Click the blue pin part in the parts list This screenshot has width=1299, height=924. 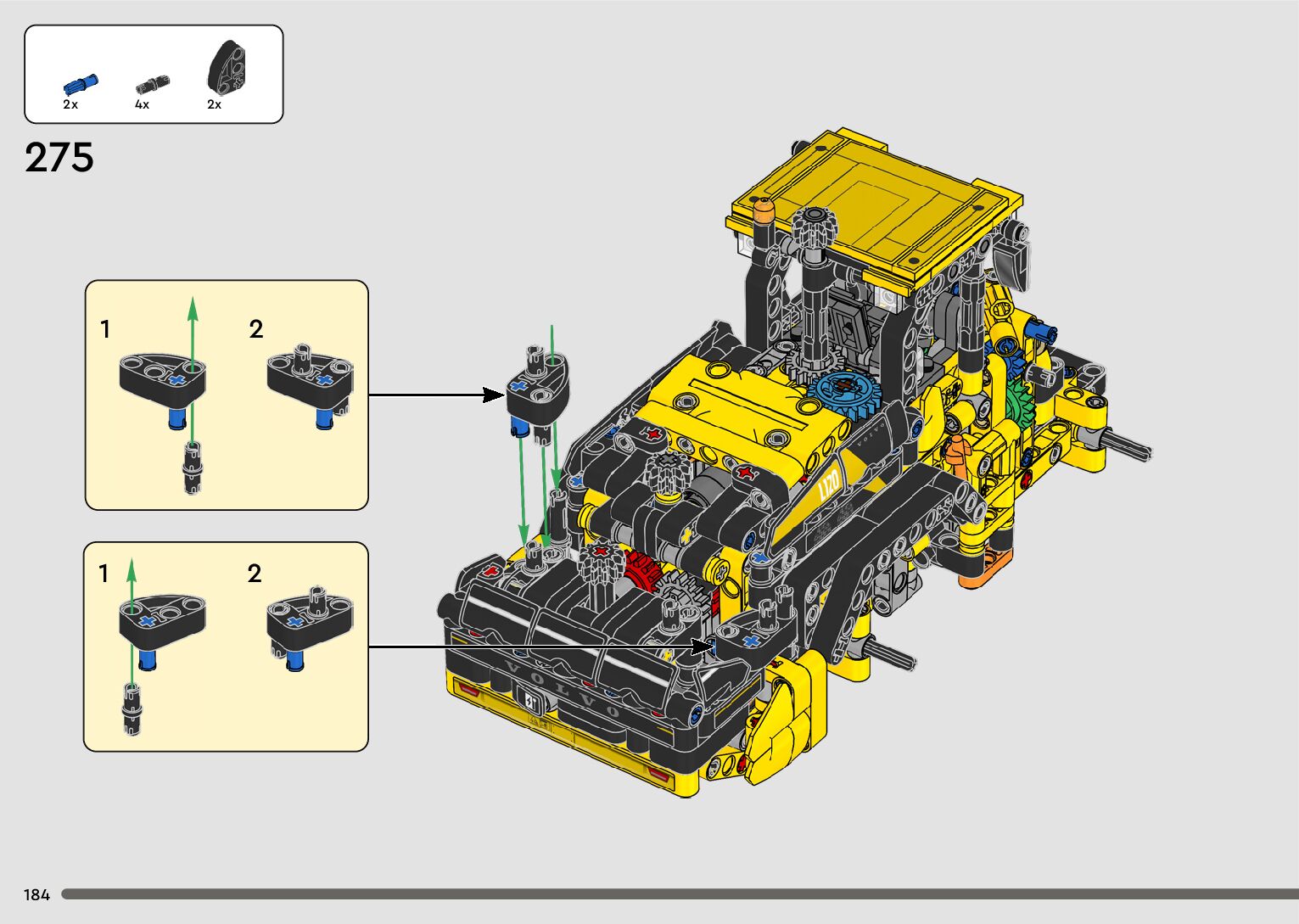(81, 83)
